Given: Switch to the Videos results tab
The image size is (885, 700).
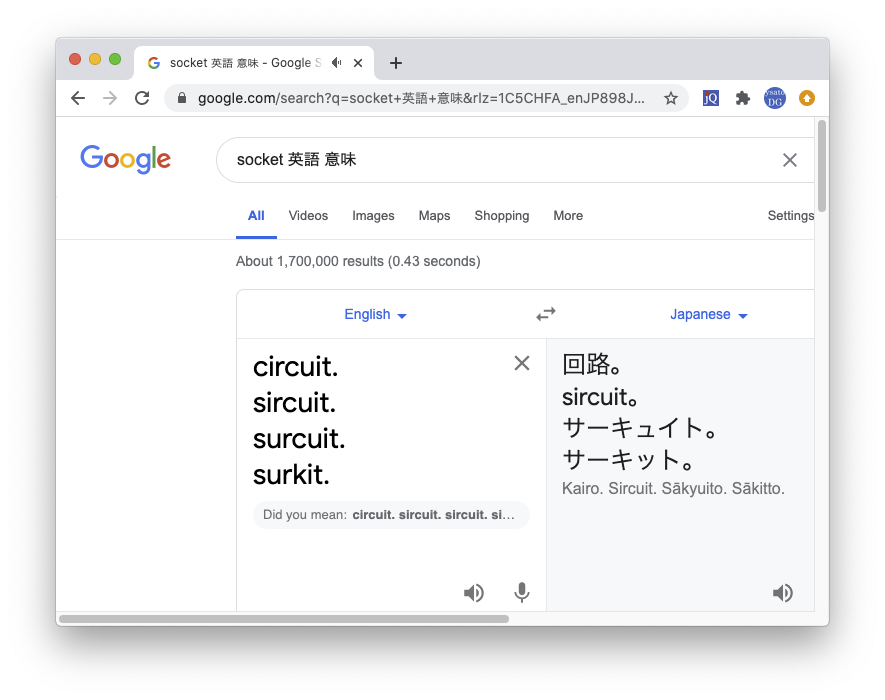Looking at the screenshot, I should click(x=308, y=216).
